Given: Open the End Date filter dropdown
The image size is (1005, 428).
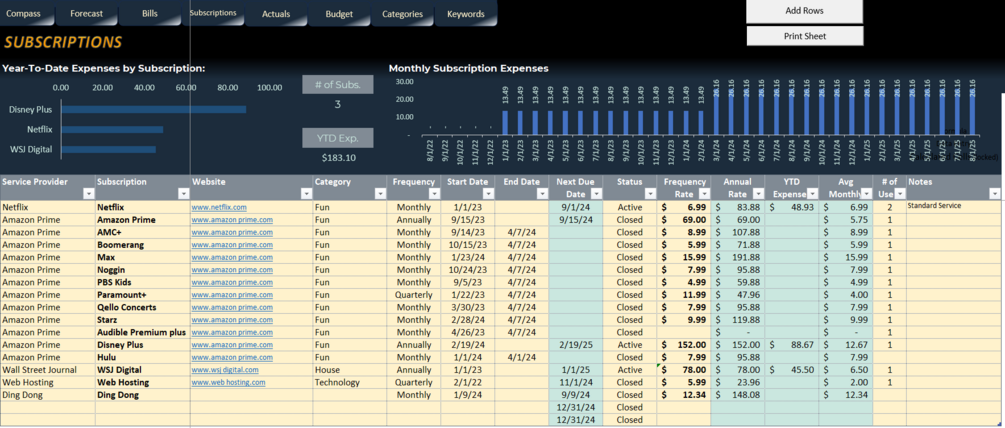Looking at the screenshot, I should pos(542,193).
